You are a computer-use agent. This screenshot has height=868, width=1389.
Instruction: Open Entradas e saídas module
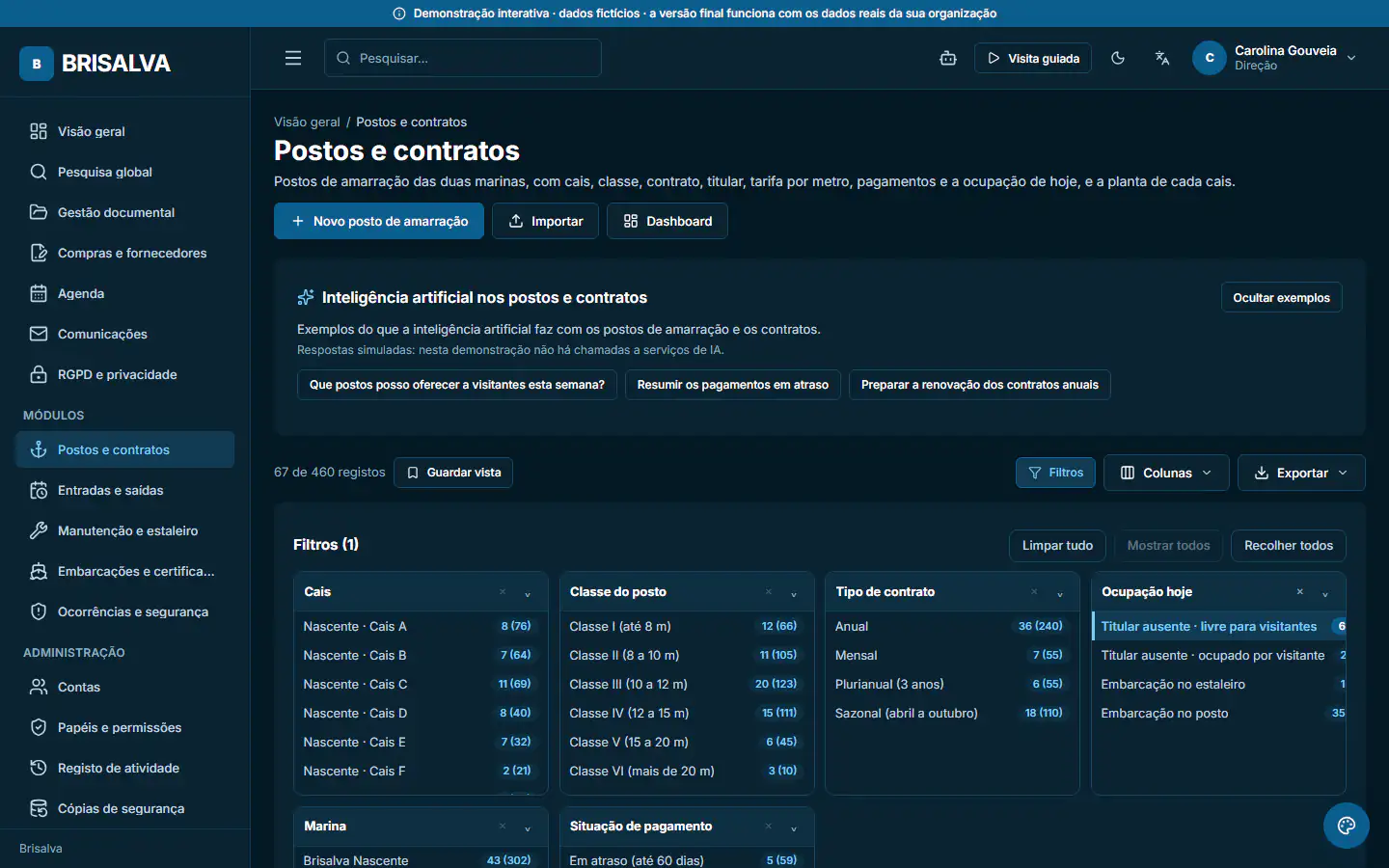click(124, 490)
